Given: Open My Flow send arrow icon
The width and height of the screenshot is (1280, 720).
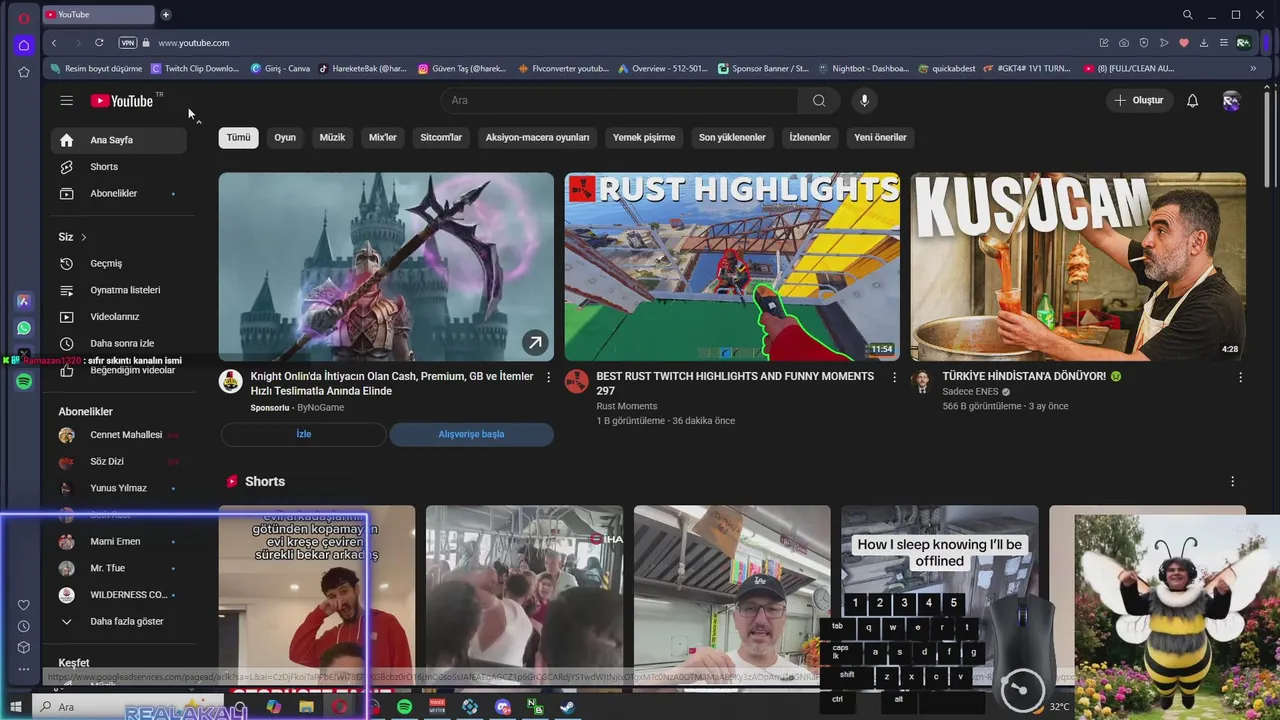Looking at the screenshot, I should point(1164,43).
